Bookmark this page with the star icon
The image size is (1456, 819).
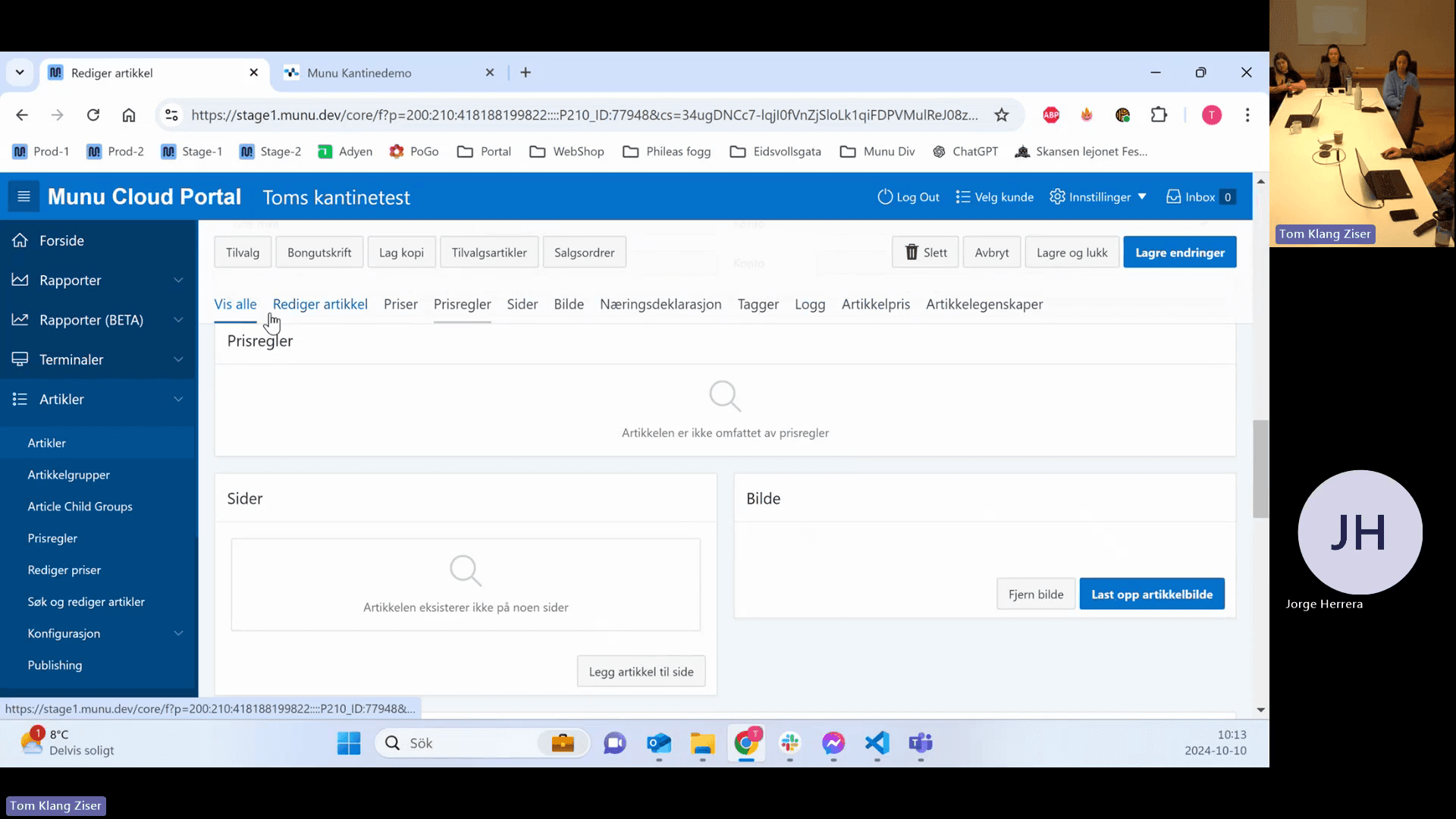tap(1002, 115)
